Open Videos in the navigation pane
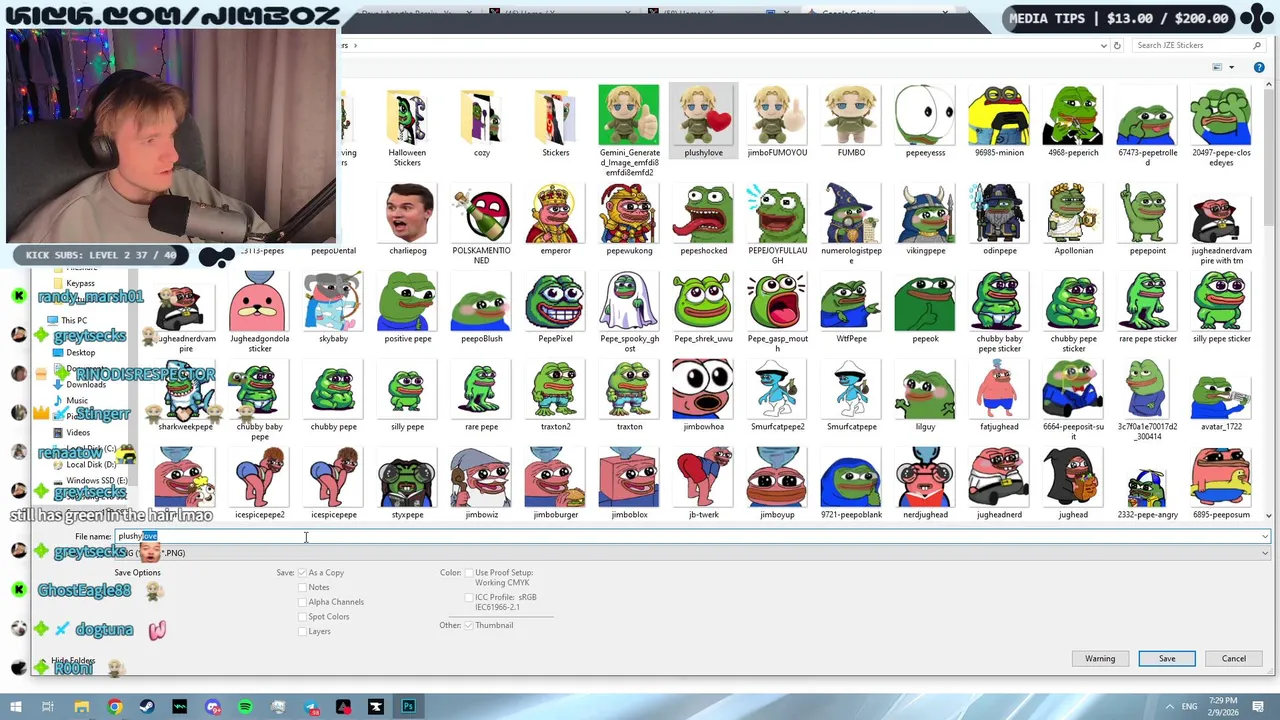 click(x=78, y=433)
